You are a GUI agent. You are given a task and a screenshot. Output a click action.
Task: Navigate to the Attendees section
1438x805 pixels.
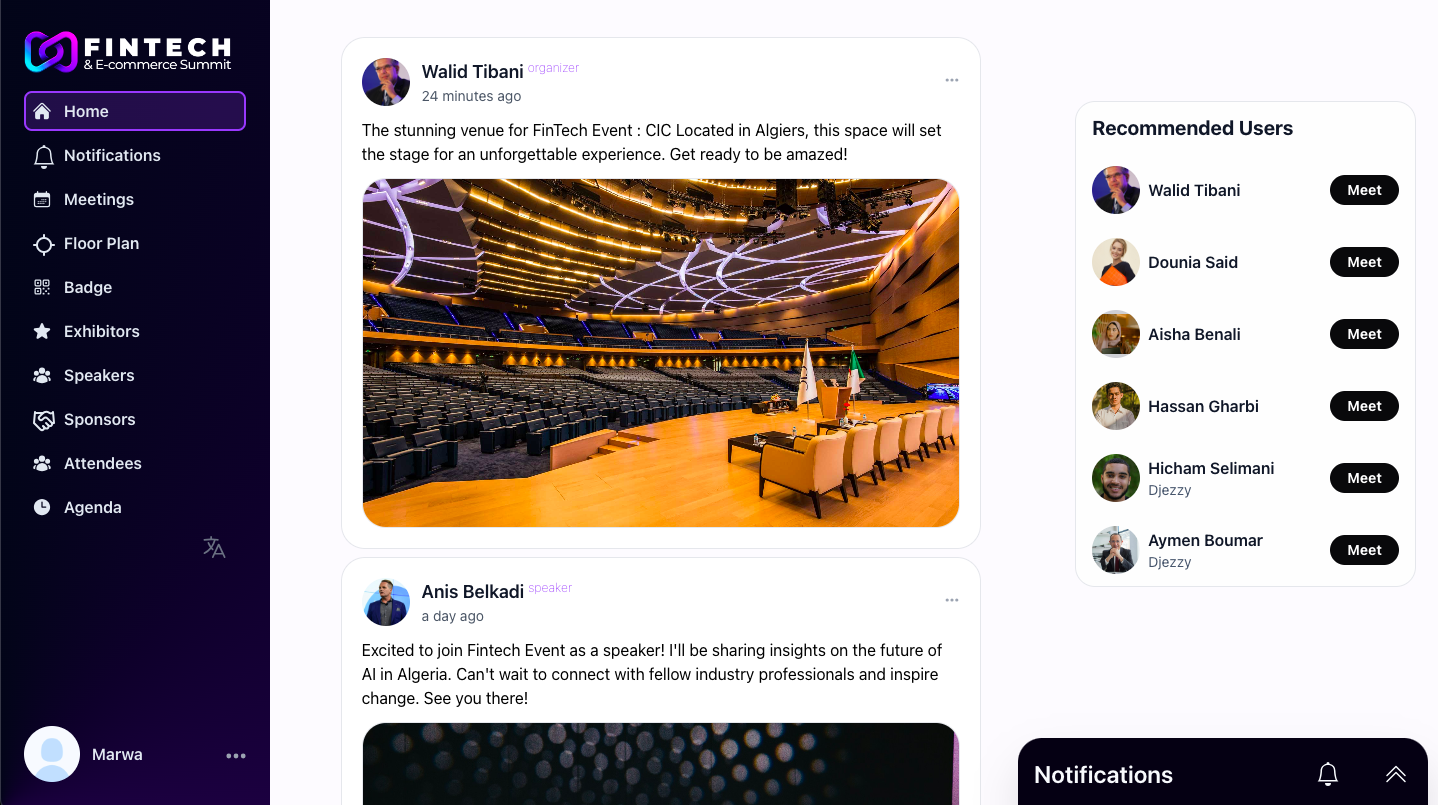tap(102, 463)
